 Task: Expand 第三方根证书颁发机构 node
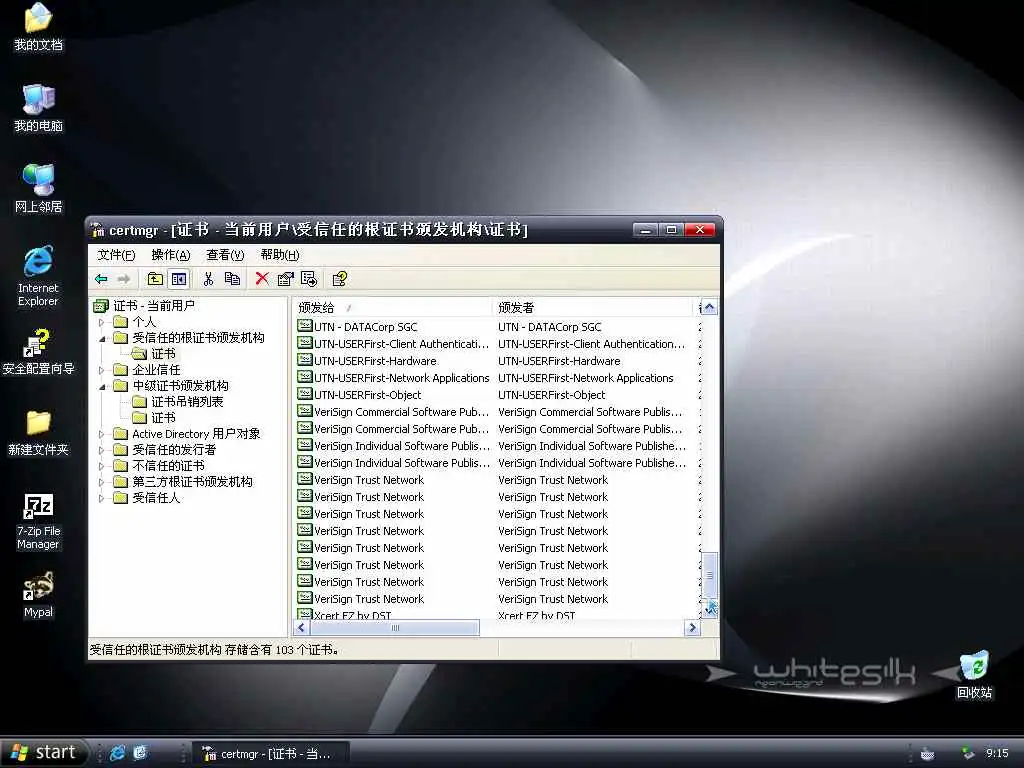coord(101,482)
